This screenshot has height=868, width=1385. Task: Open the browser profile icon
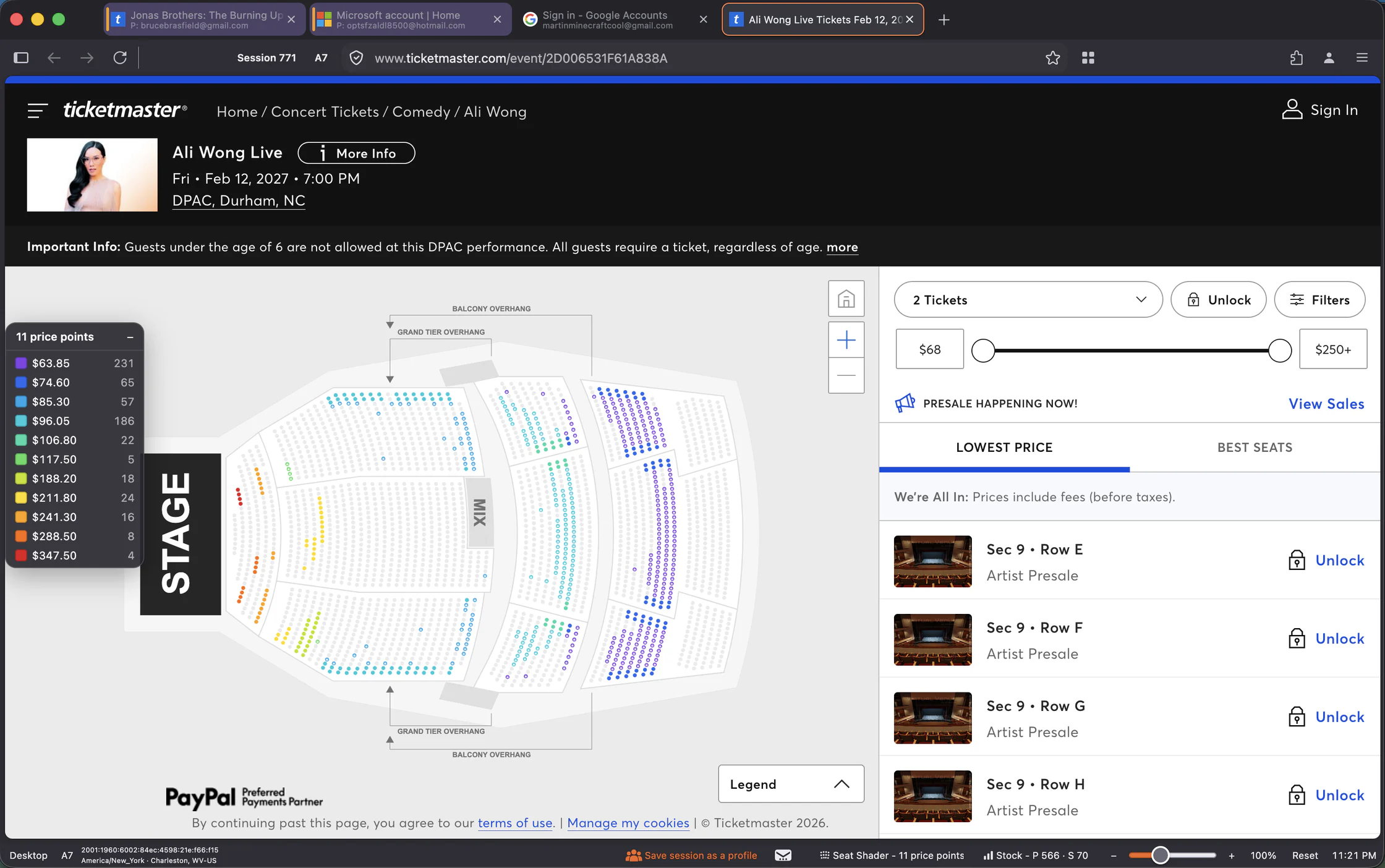tap(1329, 57)
